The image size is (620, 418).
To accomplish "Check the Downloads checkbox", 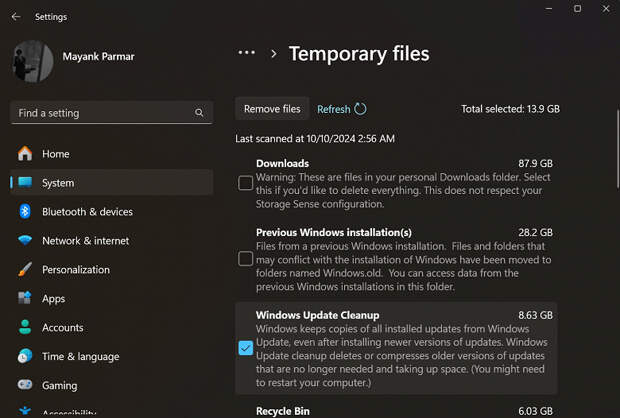I will pyautogui.click(x=246, y=183).
